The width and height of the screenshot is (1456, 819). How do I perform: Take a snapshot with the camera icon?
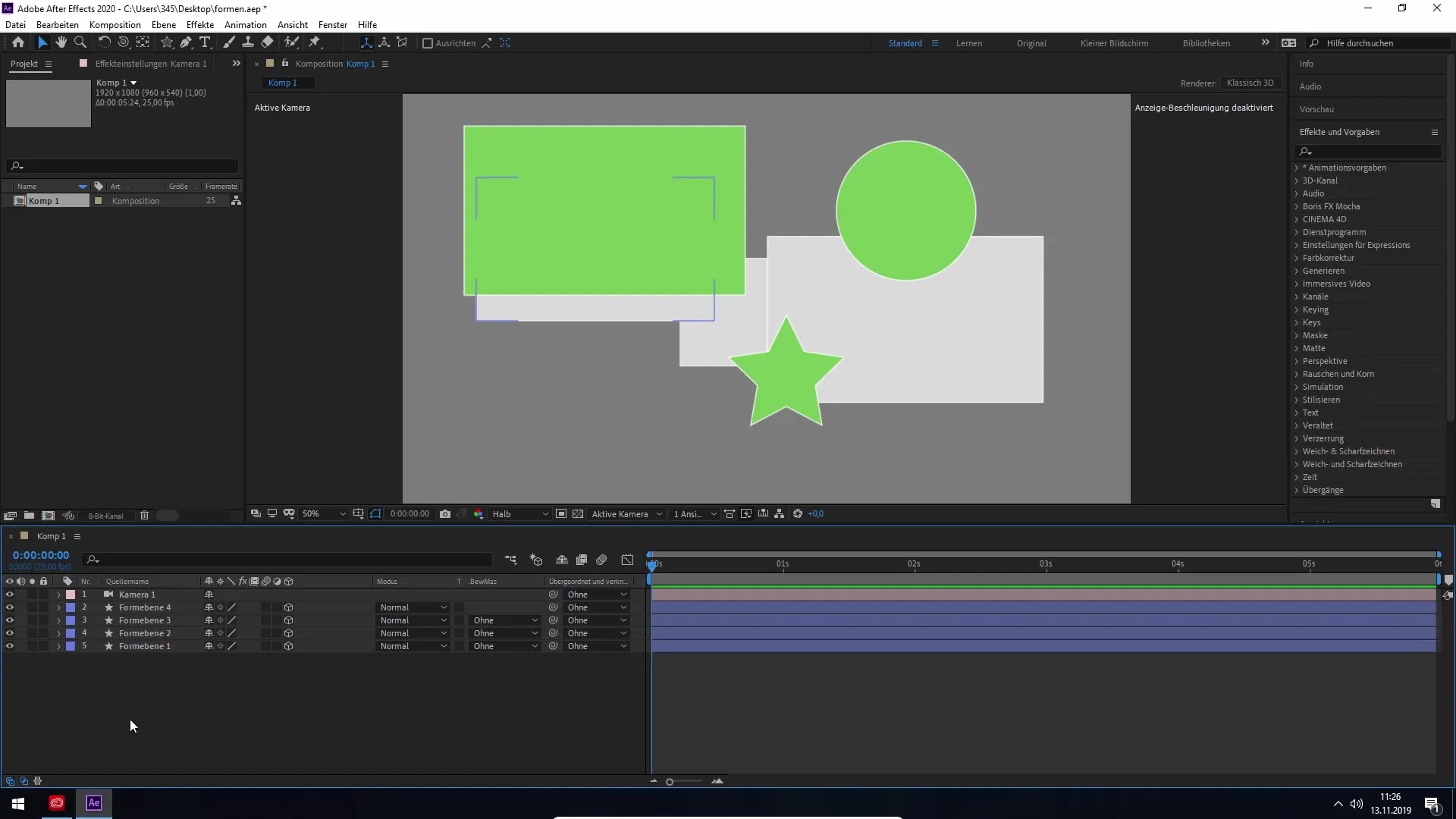445,514
